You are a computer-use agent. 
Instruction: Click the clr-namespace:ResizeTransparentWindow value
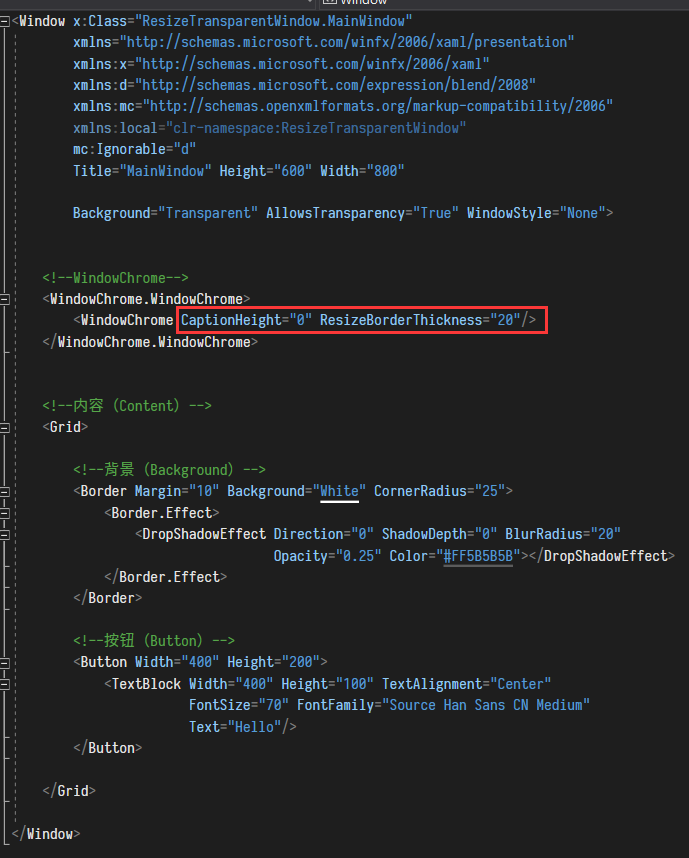coord(316,128)
